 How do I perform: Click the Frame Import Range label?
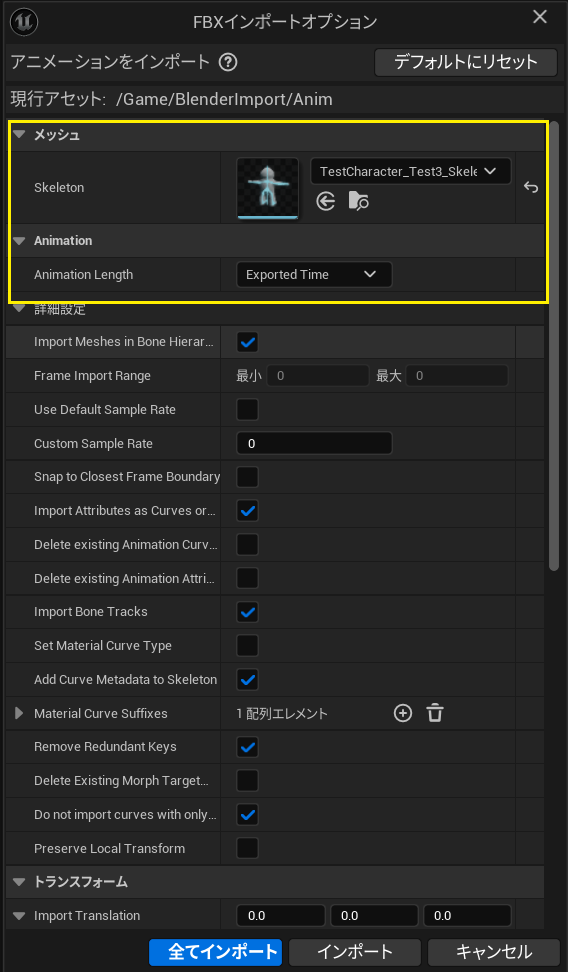(92, 376)
